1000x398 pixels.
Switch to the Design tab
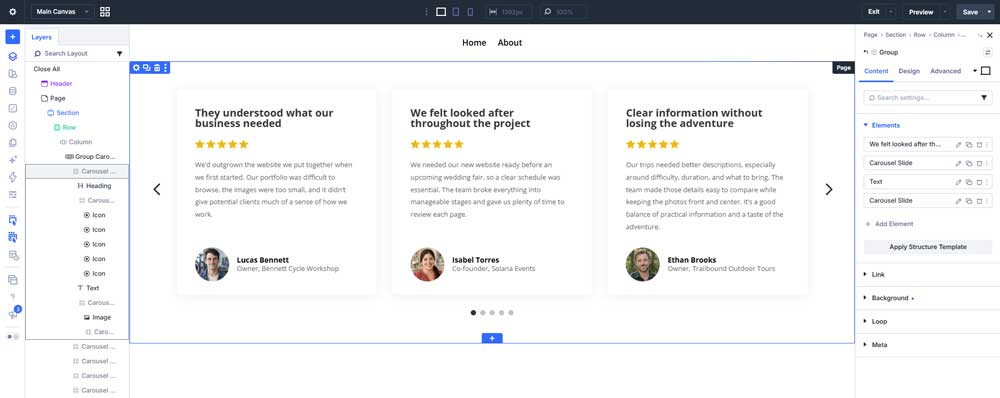coord(909,71)
